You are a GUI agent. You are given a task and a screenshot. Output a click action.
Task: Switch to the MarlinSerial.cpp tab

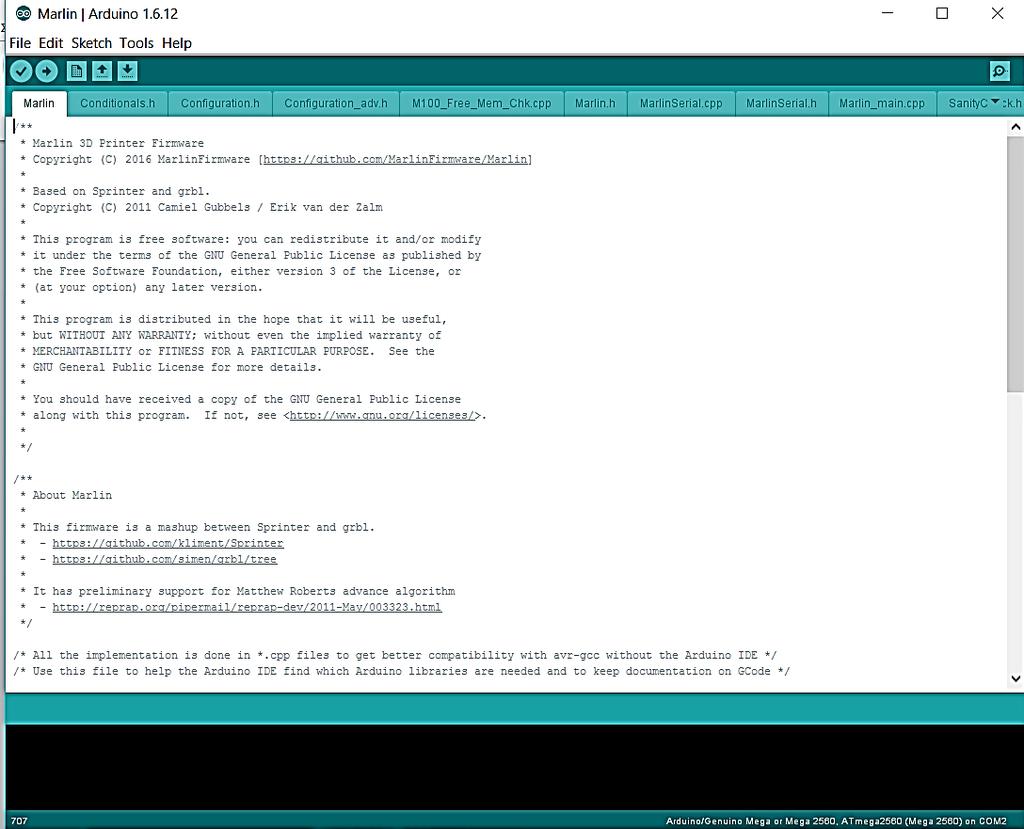click(x=681, y=103)
